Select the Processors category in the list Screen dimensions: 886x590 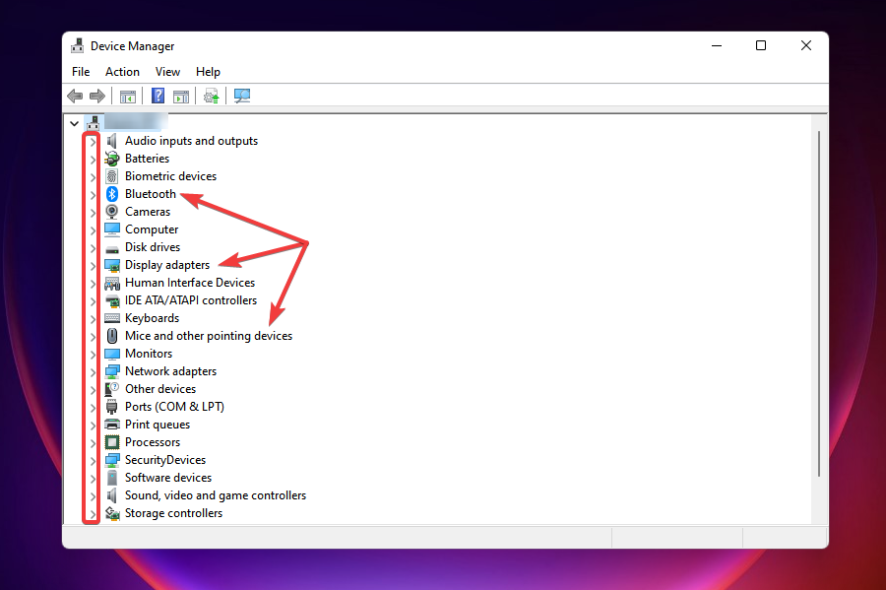click(153, 441)
